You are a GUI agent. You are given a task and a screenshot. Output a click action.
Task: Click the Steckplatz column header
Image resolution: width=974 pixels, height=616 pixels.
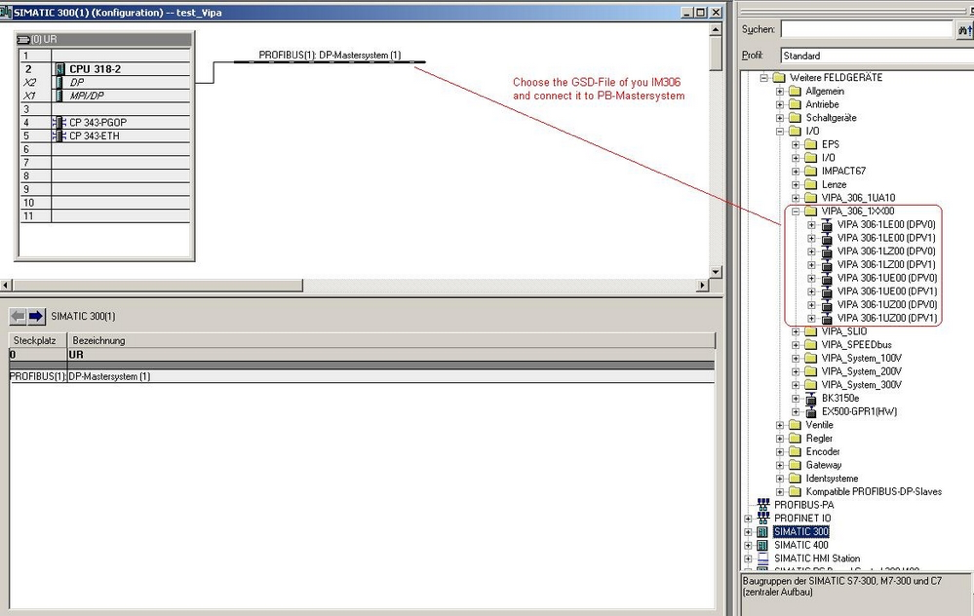coord(37,340)
